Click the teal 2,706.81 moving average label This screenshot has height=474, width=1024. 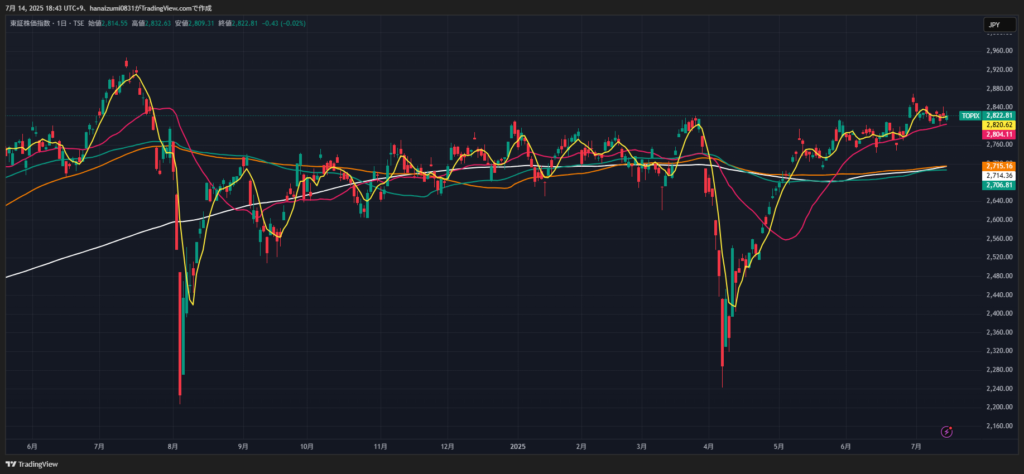click(999, 185)
